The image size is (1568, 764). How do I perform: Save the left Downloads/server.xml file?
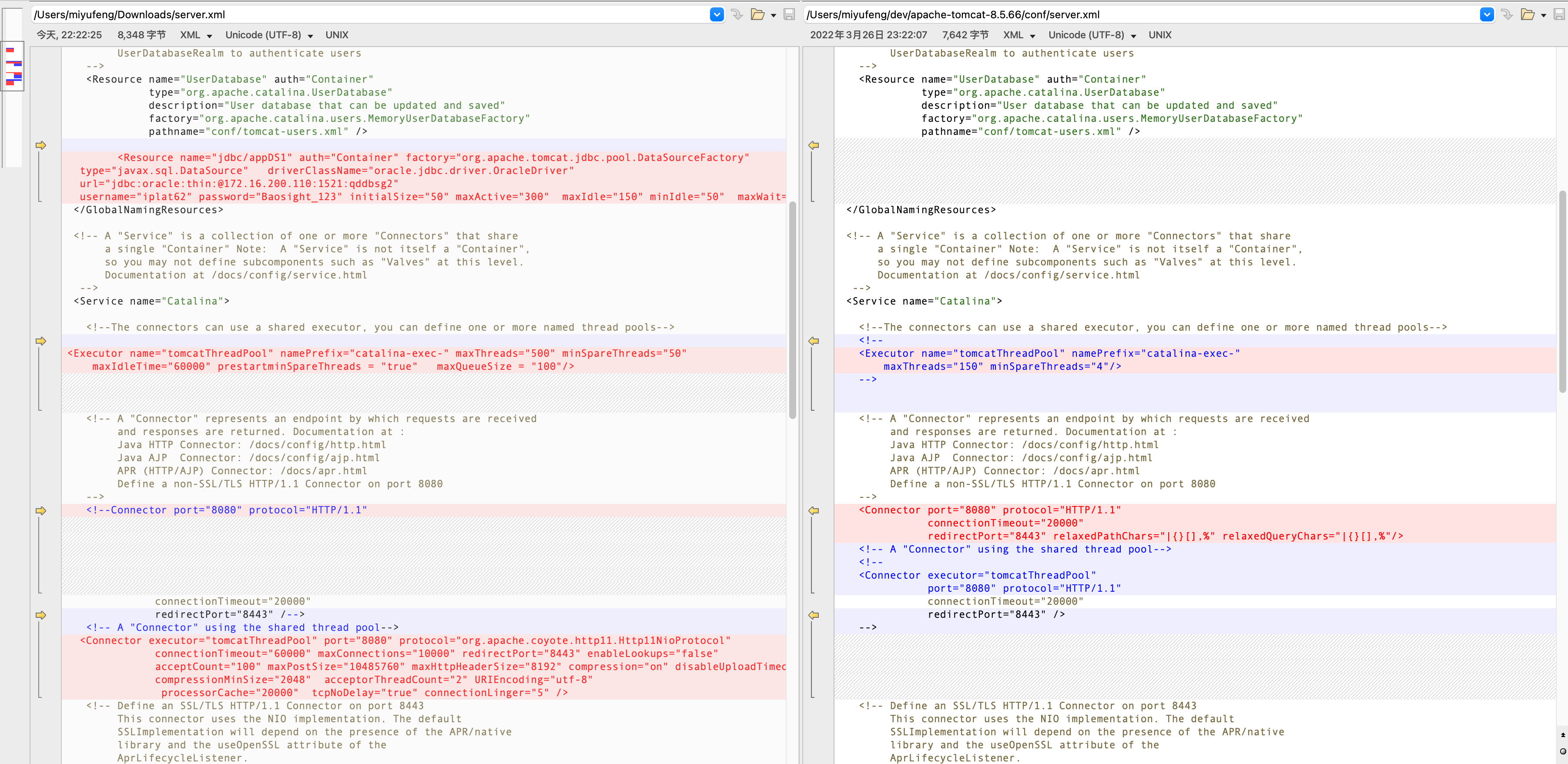point(789,14)
